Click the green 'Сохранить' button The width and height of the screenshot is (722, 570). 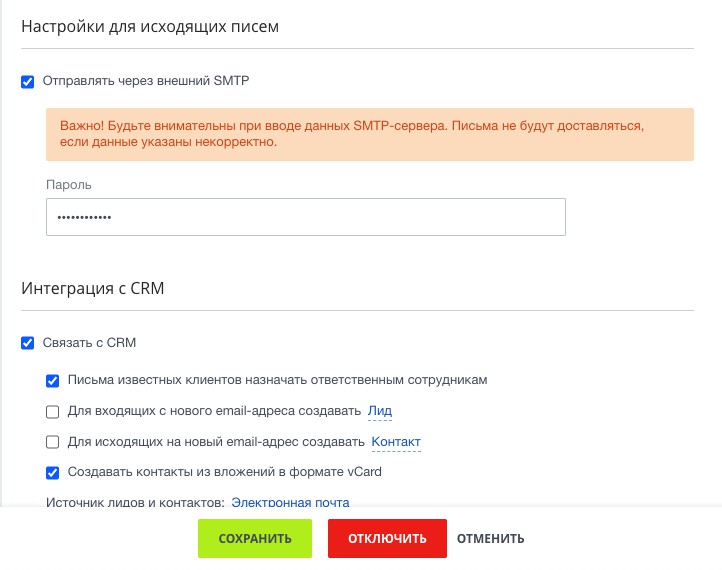255,538
